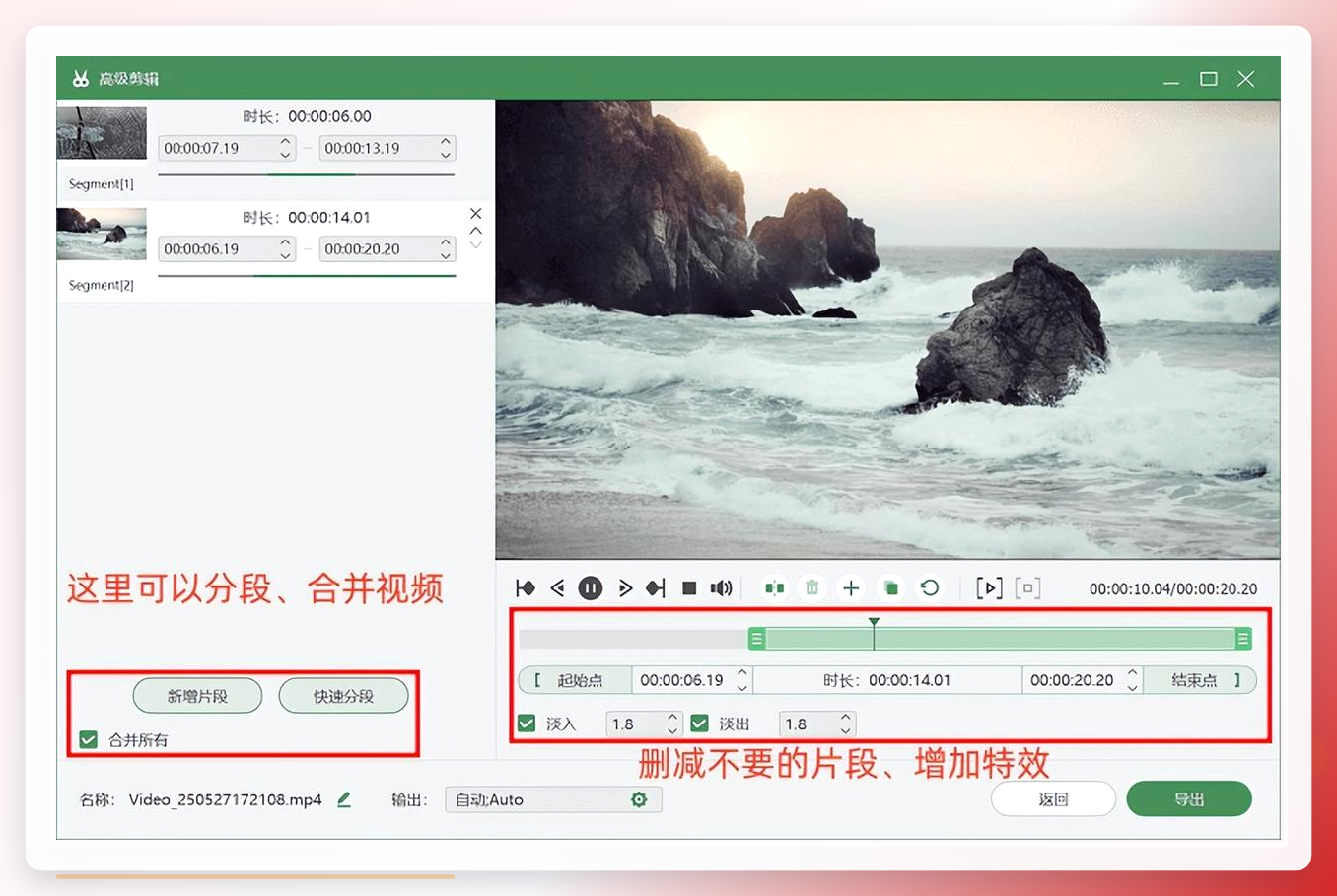Move Segment[2] down with the arrow

pyautogui.click(x=475, y=244)
